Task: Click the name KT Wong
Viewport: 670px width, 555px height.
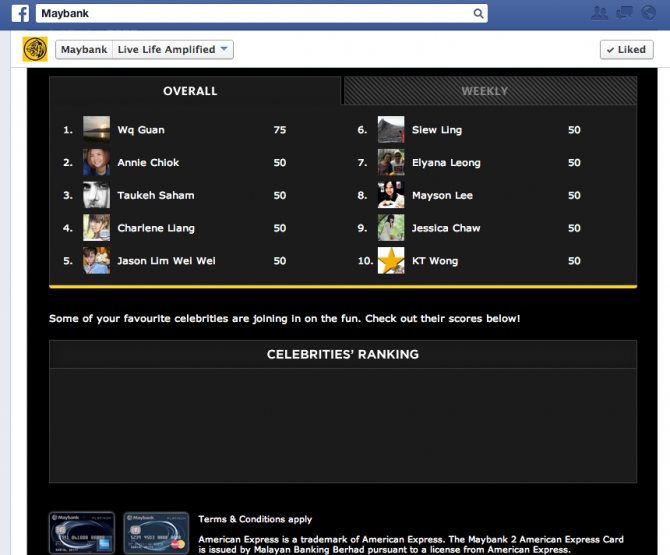Action: pyautogui.click(x=435, y=261)
